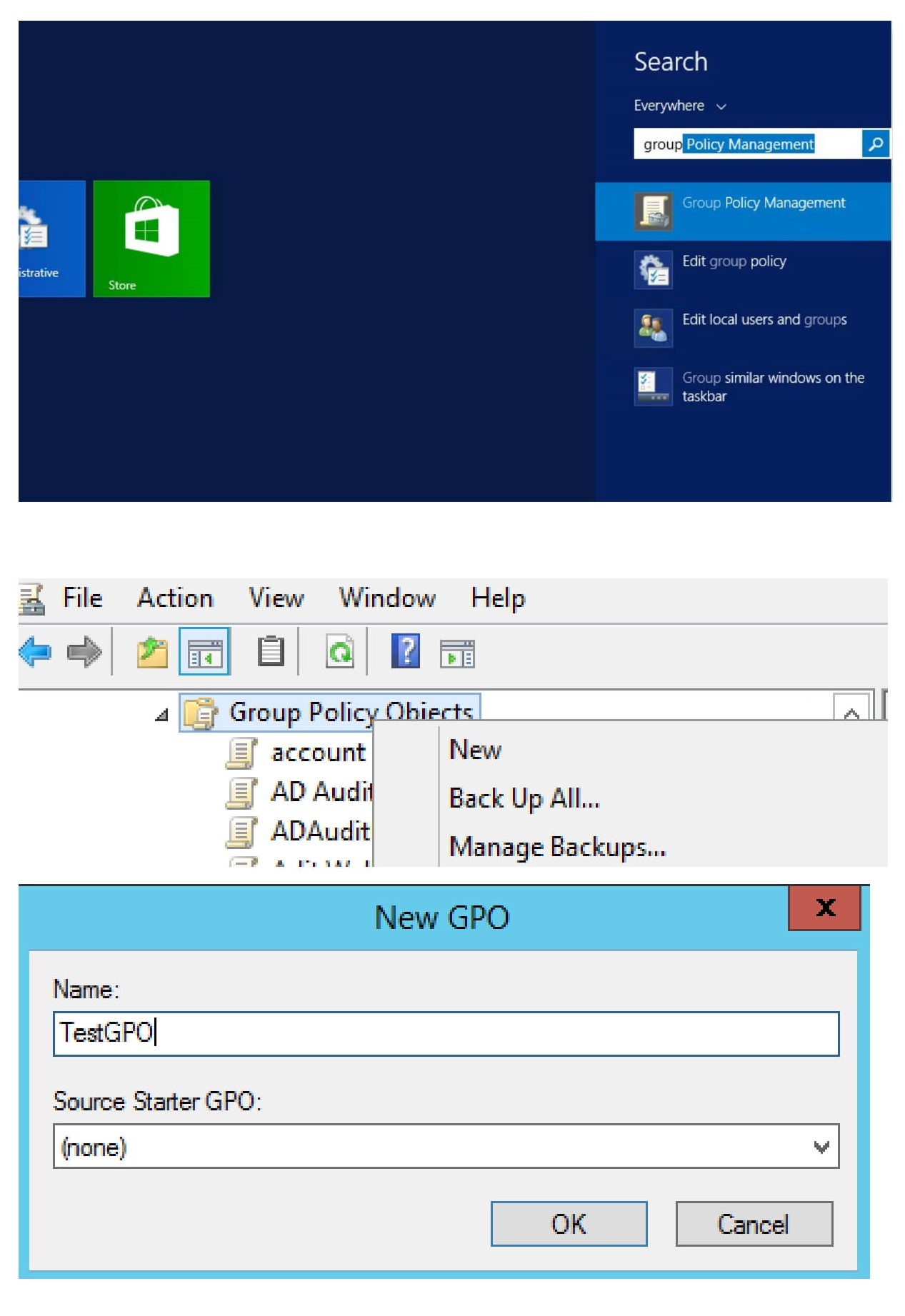
Task: Open the Store tile
Action: 151,238
